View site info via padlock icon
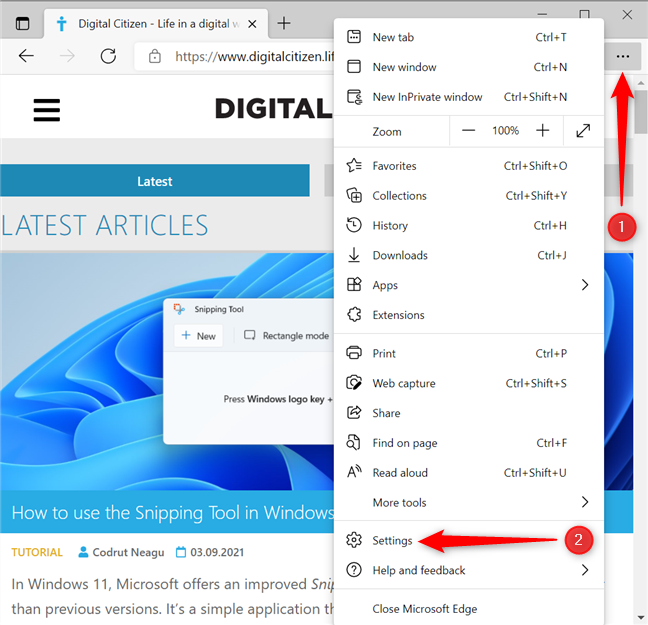 [155, 56]
